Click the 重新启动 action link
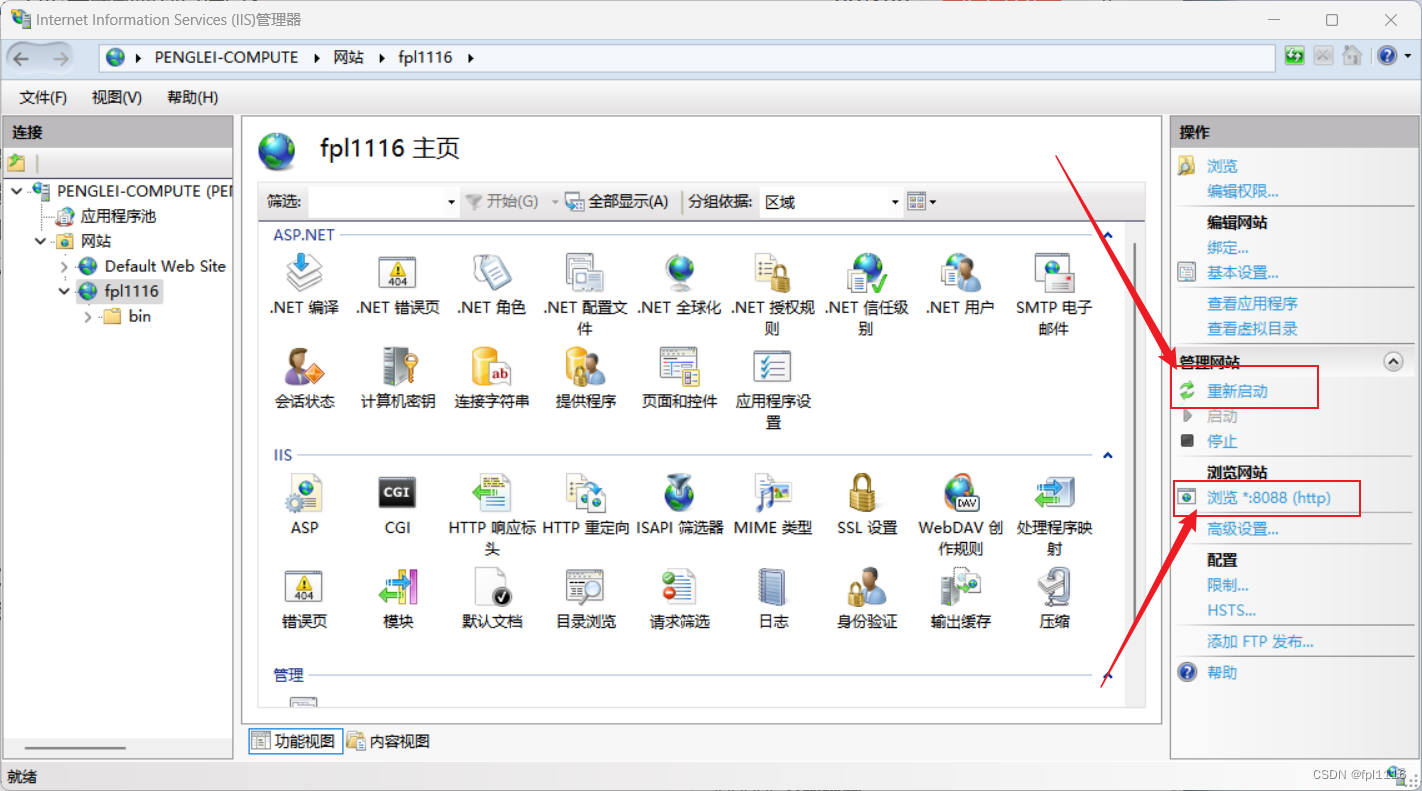 pyautogui.click(x=1237, y=391)
